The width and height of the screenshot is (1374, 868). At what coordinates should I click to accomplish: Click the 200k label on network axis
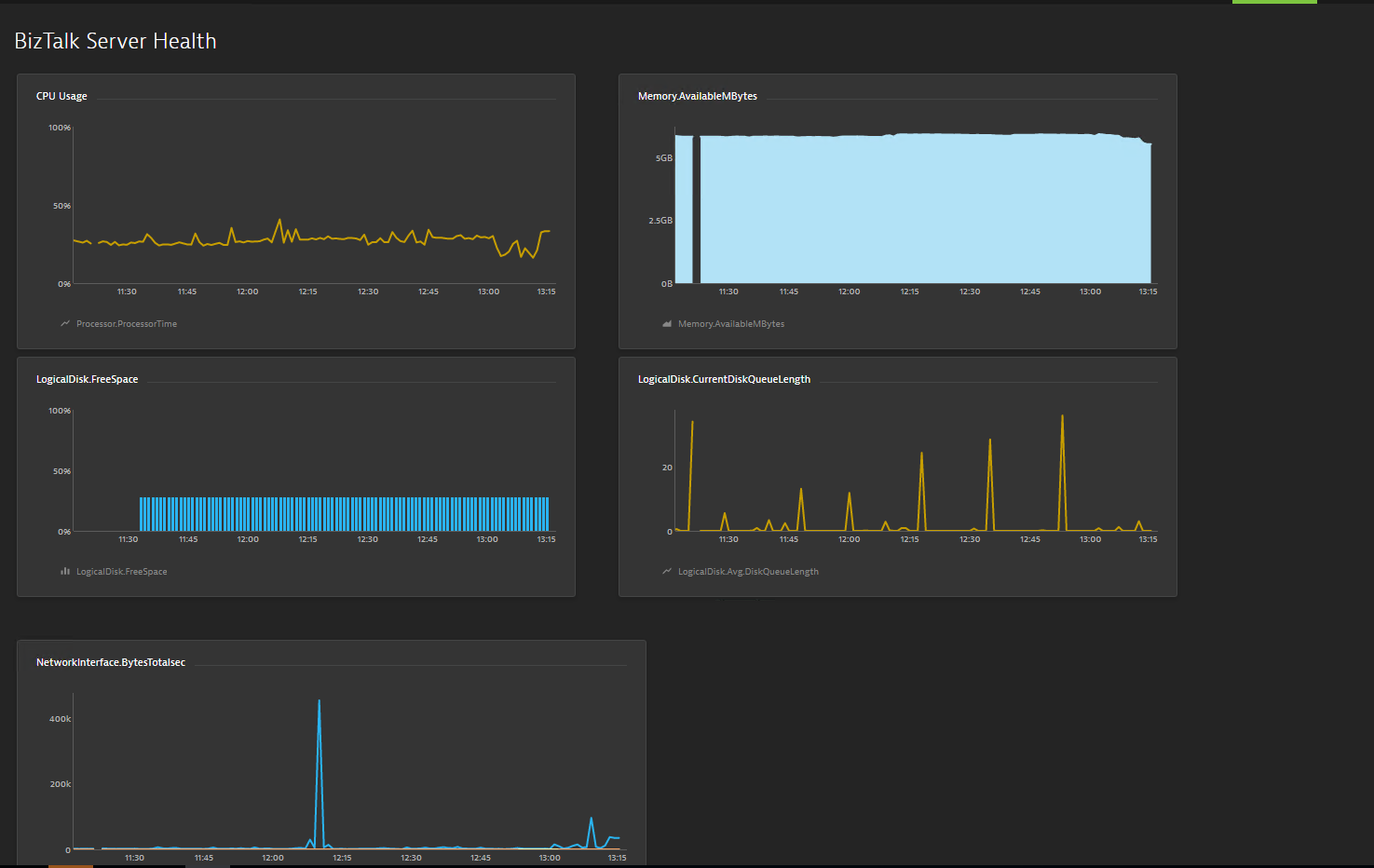[x=61, y=784]
